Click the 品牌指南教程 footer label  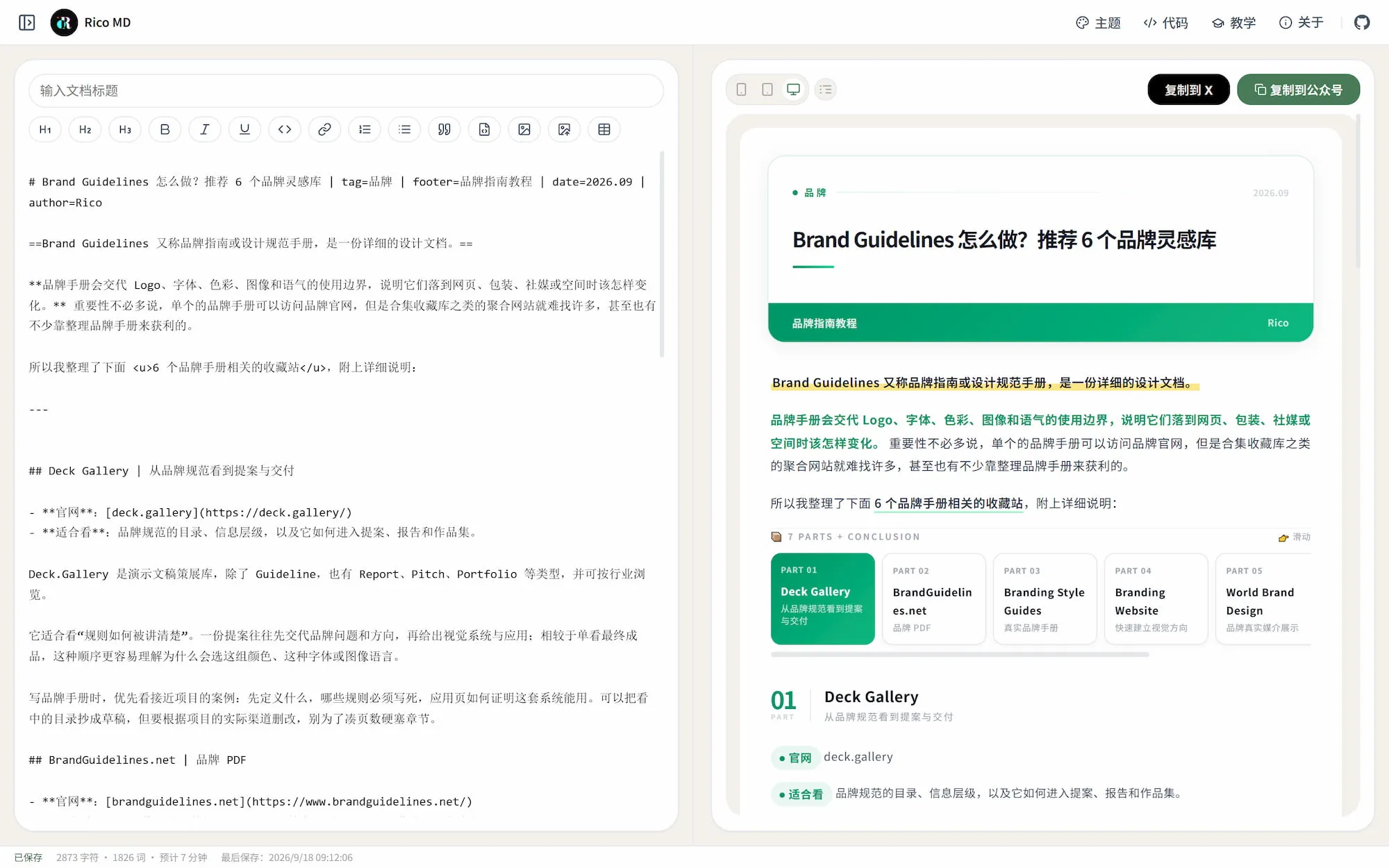pos(824,323)
